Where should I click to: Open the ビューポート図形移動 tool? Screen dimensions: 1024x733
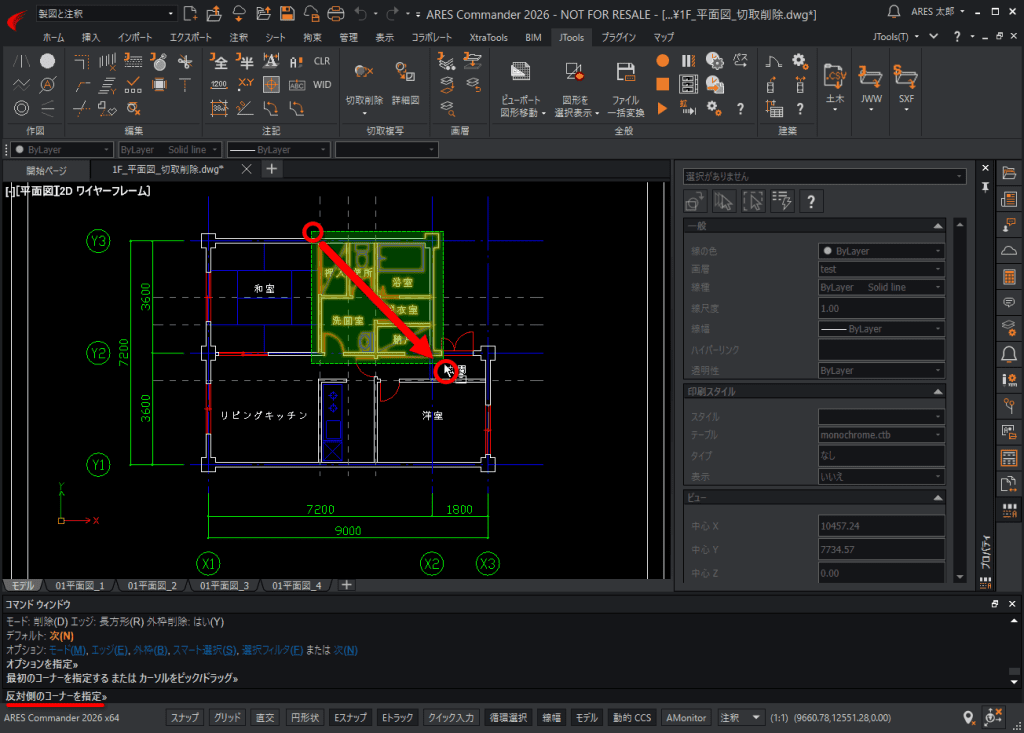pyautogui.click(x=520, y=72)
